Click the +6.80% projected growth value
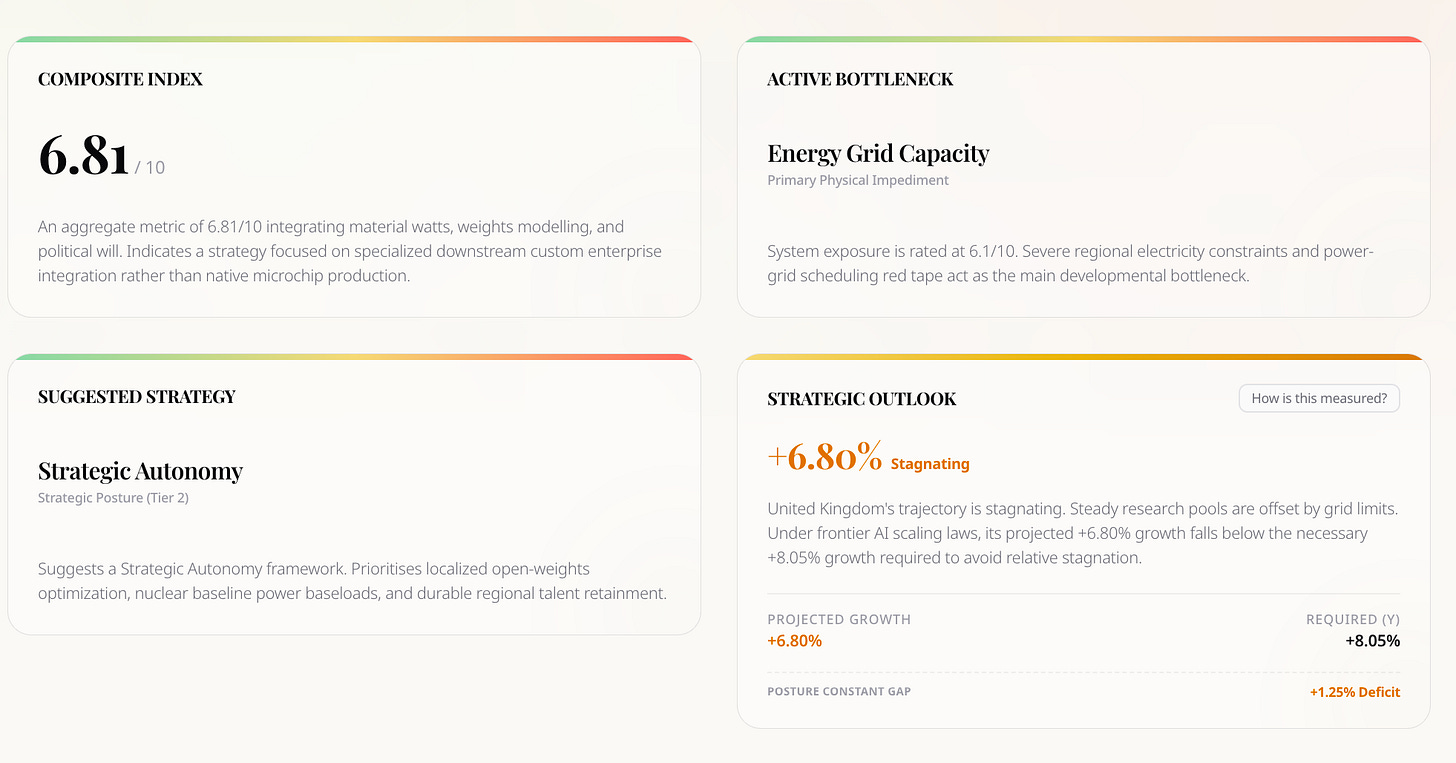 [795, 641]
